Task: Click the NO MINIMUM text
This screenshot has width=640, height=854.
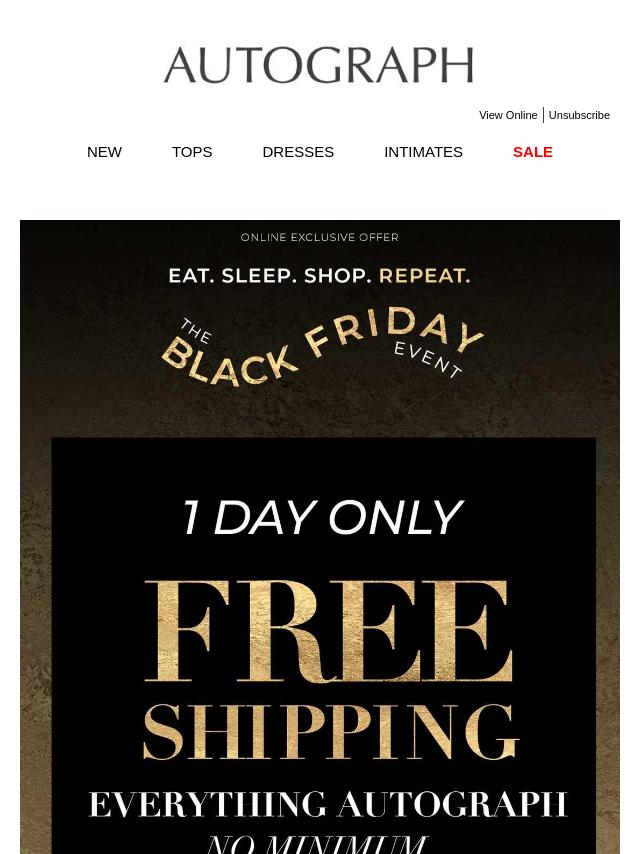Action: click(x=318, y=842)
